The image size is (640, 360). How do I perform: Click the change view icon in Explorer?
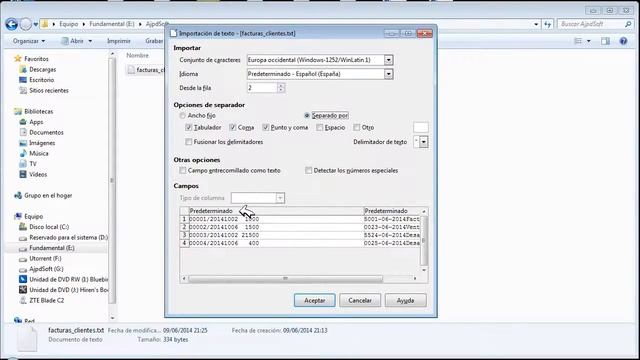click(578, 41)
